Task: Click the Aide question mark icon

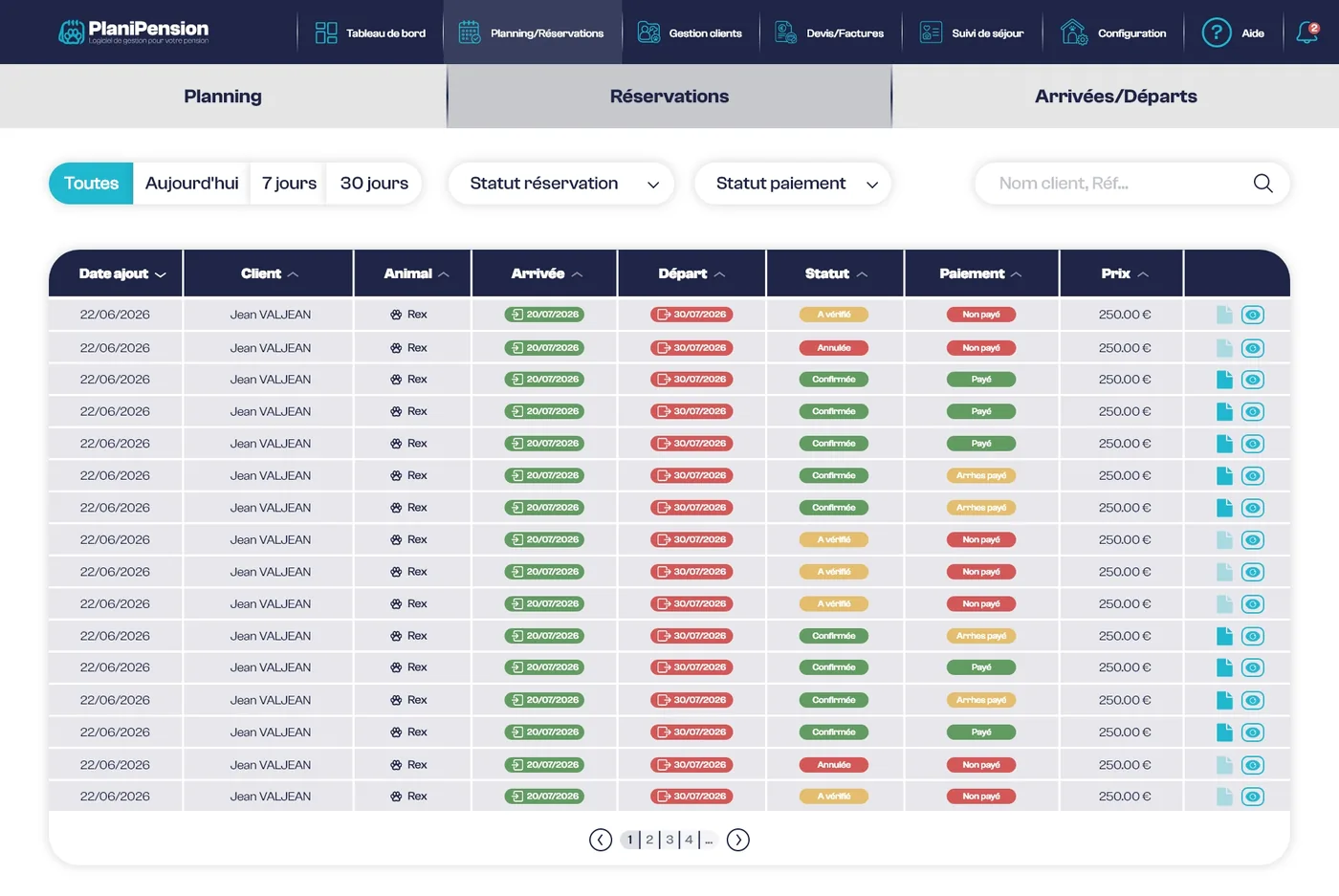Action: coord(1217,33)
